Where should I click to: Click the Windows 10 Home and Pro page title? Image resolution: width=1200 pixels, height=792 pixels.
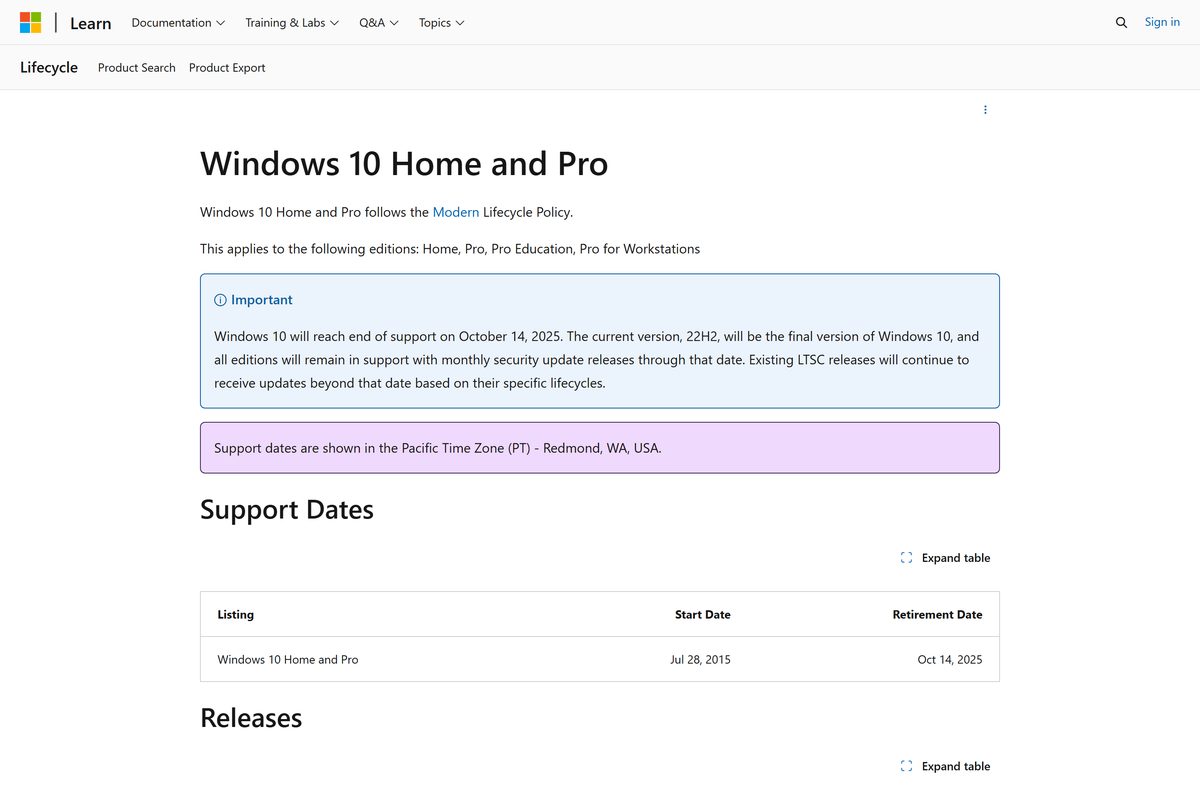click(x=404, y=163)
